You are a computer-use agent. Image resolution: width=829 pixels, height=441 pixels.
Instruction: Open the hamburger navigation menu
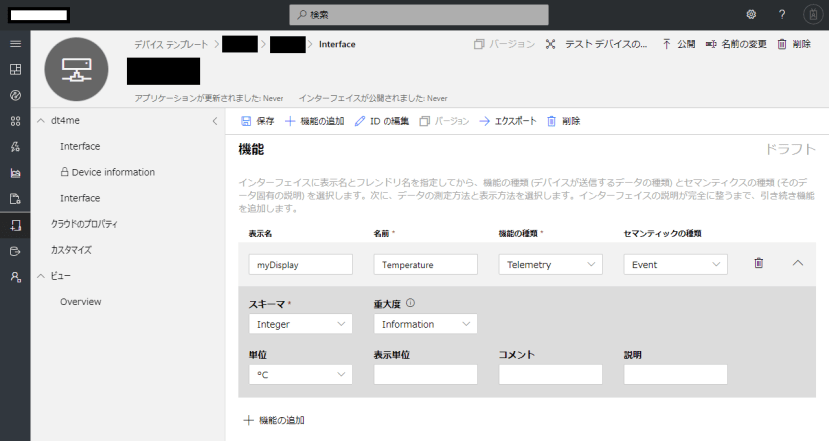tap(15, 44)
